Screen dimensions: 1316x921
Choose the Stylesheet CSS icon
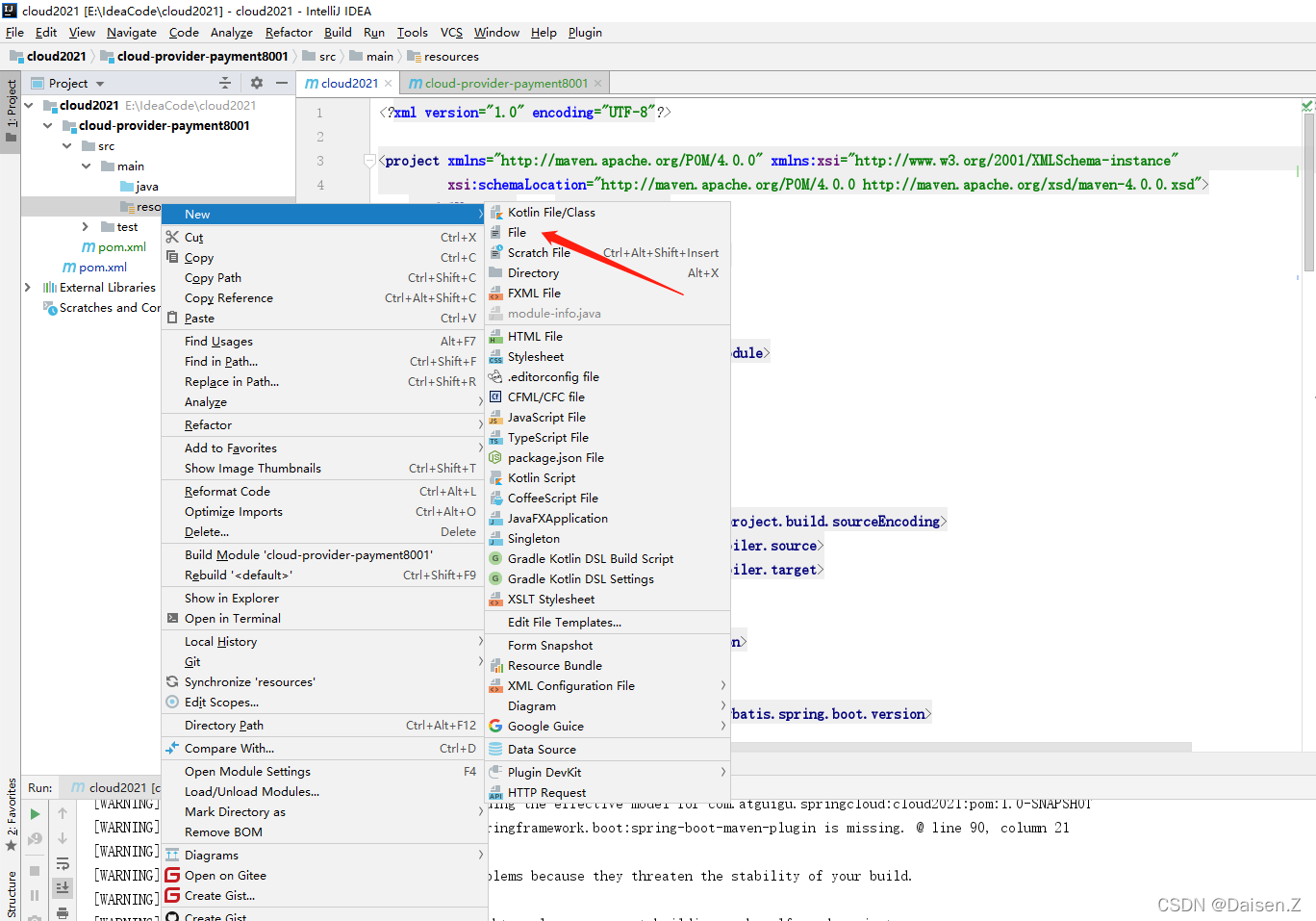tap(495, 357)
